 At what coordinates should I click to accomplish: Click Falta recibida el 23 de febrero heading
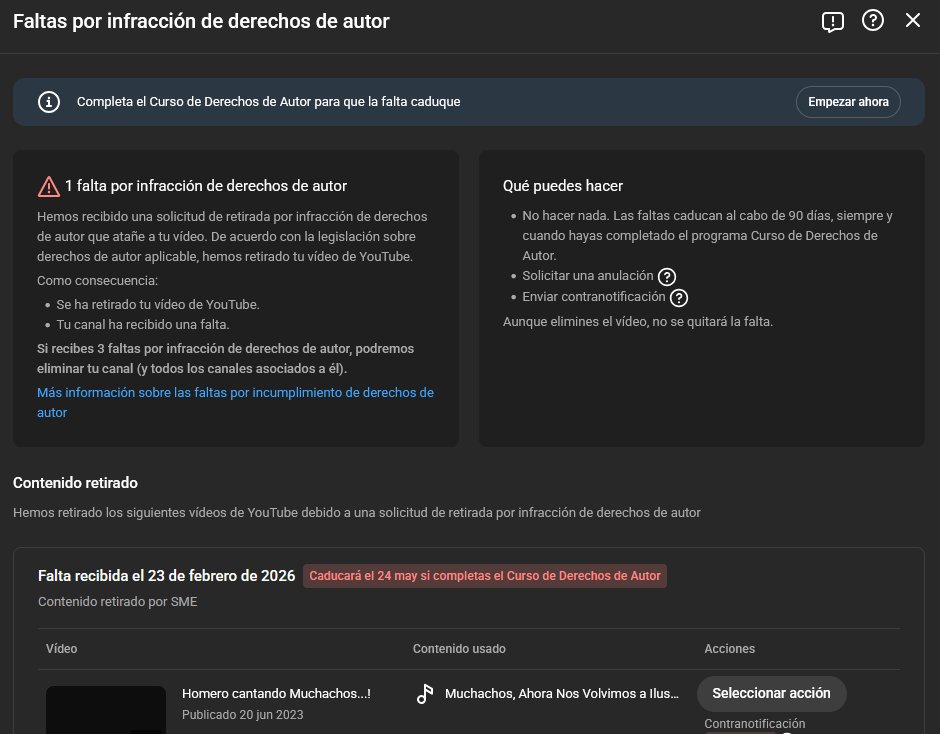pos(167,576)
